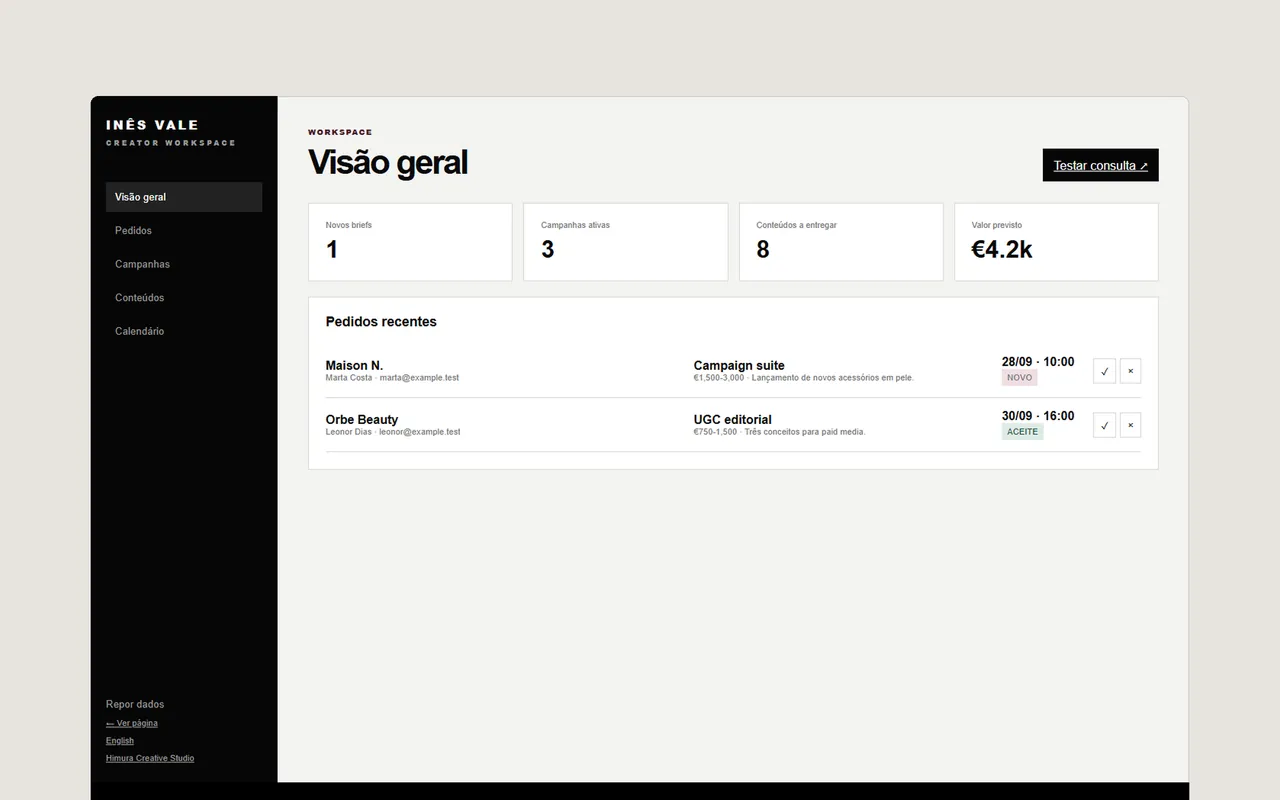Image resolution: width=1280 pixels, height=800 pixels.
Task: Click the marta@example.test contact line
Action: tap(392, 378)
